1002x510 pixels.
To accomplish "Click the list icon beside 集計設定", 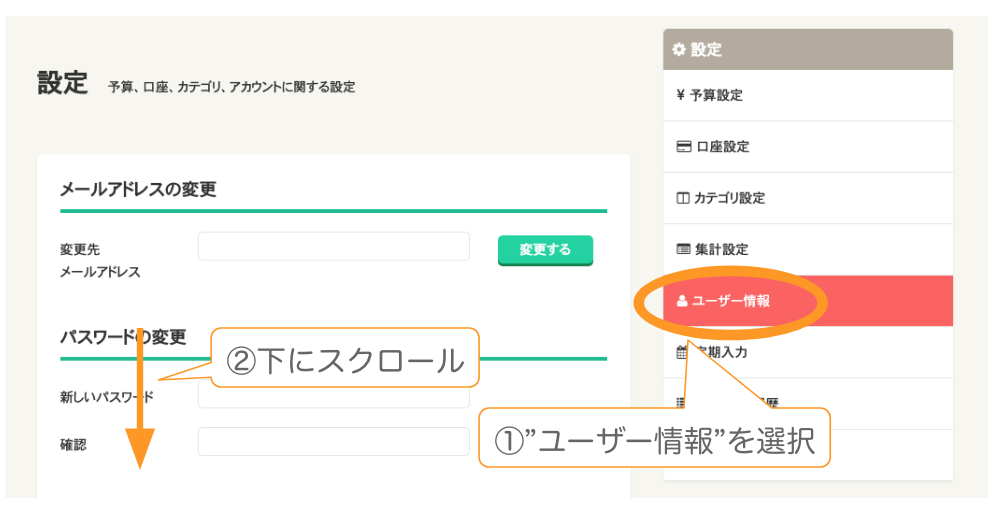I will point(683,249).
